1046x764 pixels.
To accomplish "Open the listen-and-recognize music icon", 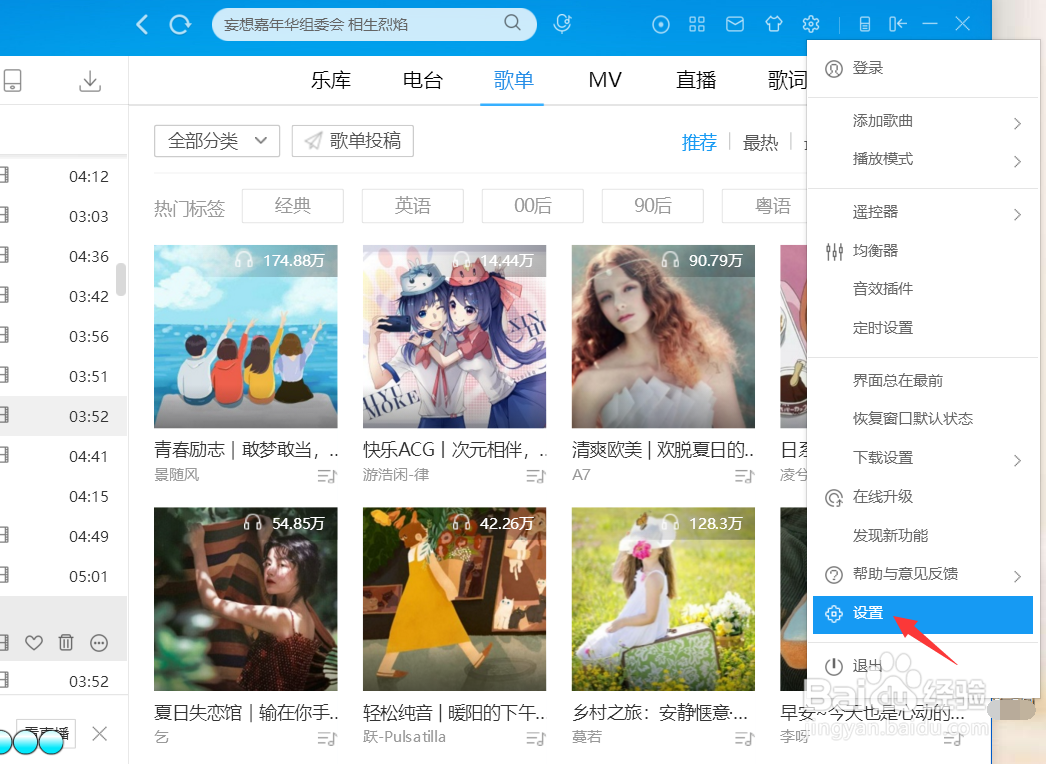I will coord(561,23).
